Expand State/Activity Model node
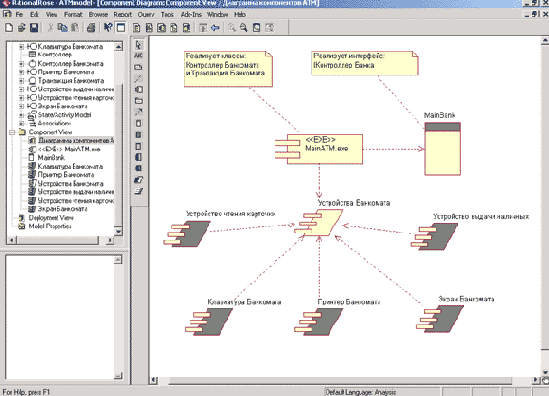Image resolution: width=549 pixels, height=396 pixels. (x=21, y=115)
